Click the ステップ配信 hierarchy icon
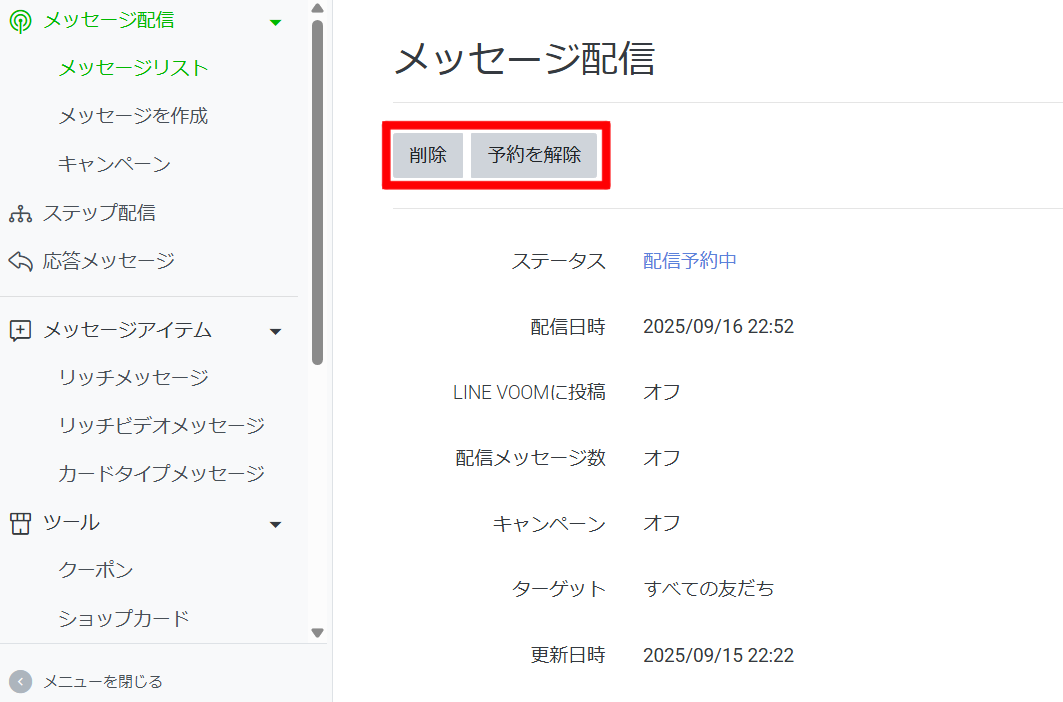The image size is (1063, 702). (20, 213)
